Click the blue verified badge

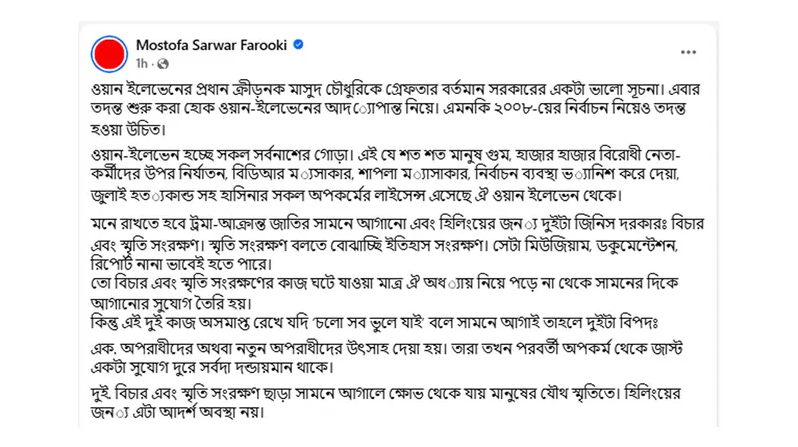299,45
